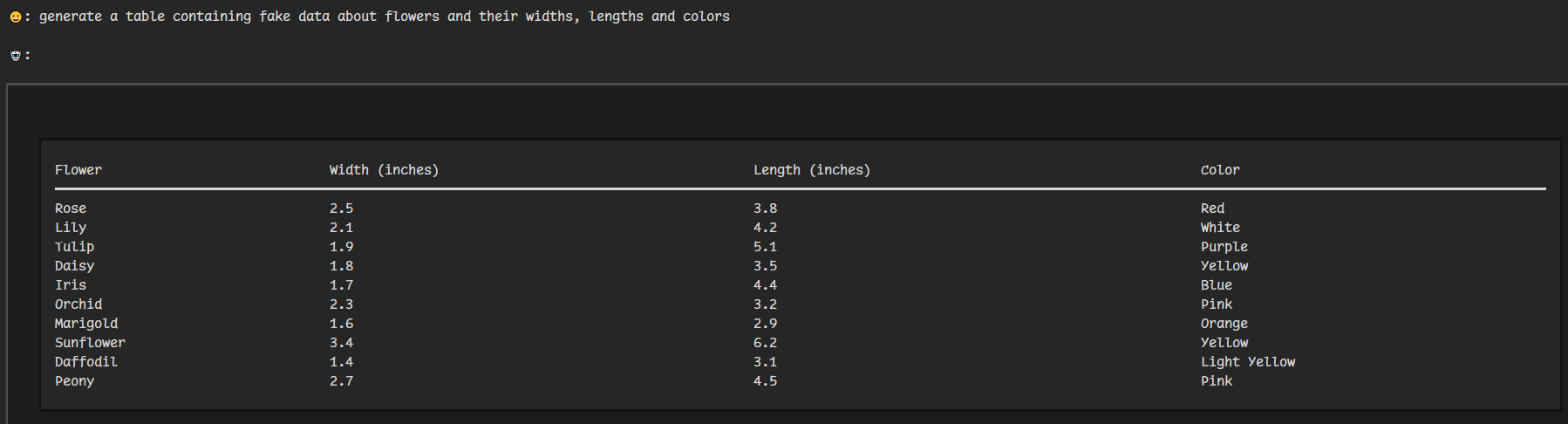Click the Orchid row name
Viewport: 1568px width, 424px height.
78,304
